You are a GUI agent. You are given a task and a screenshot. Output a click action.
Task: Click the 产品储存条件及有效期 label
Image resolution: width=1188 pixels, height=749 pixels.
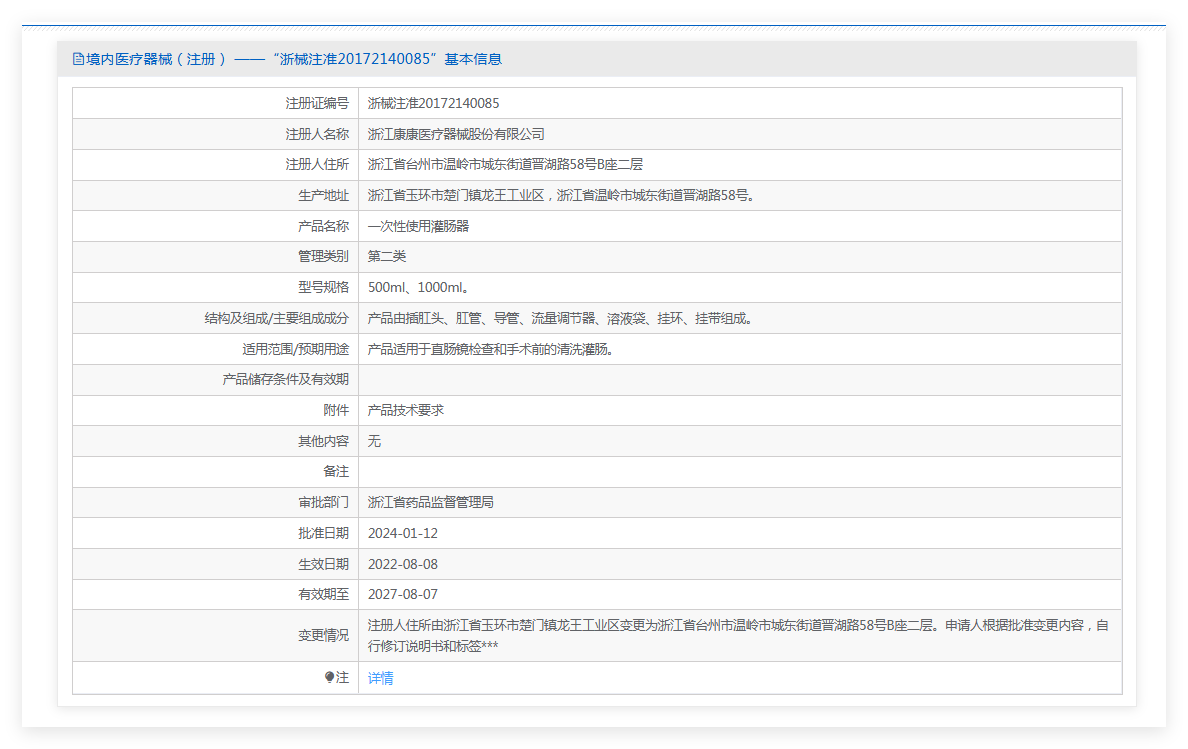pos(286,379)
